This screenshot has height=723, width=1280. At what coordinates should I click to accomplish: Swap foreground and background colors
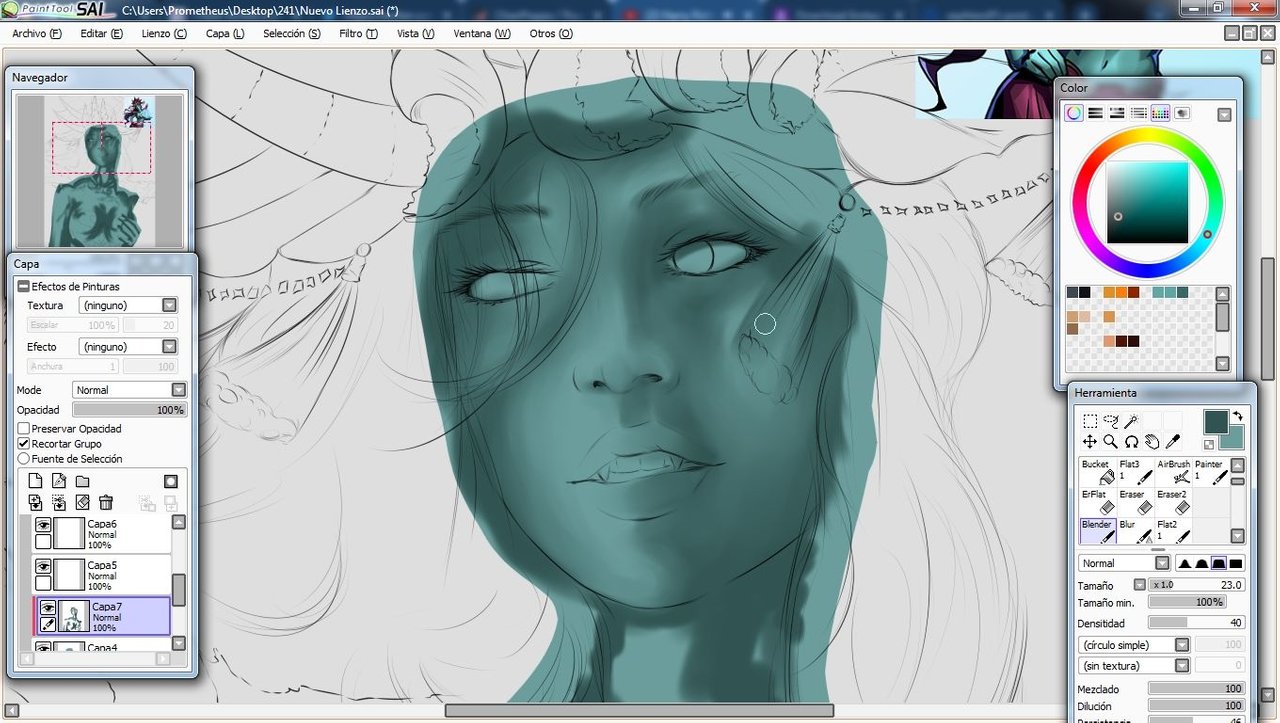(1238, 416)
